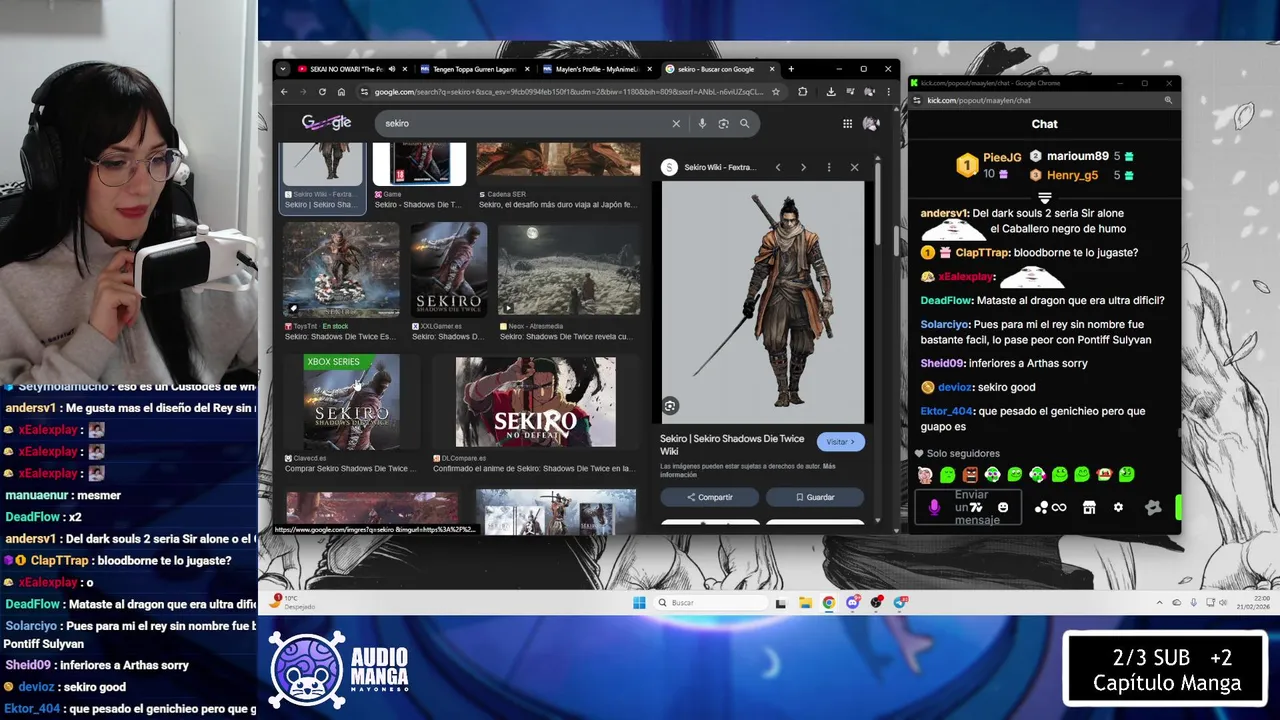Open more options in image preview panel

click(829, 168)
